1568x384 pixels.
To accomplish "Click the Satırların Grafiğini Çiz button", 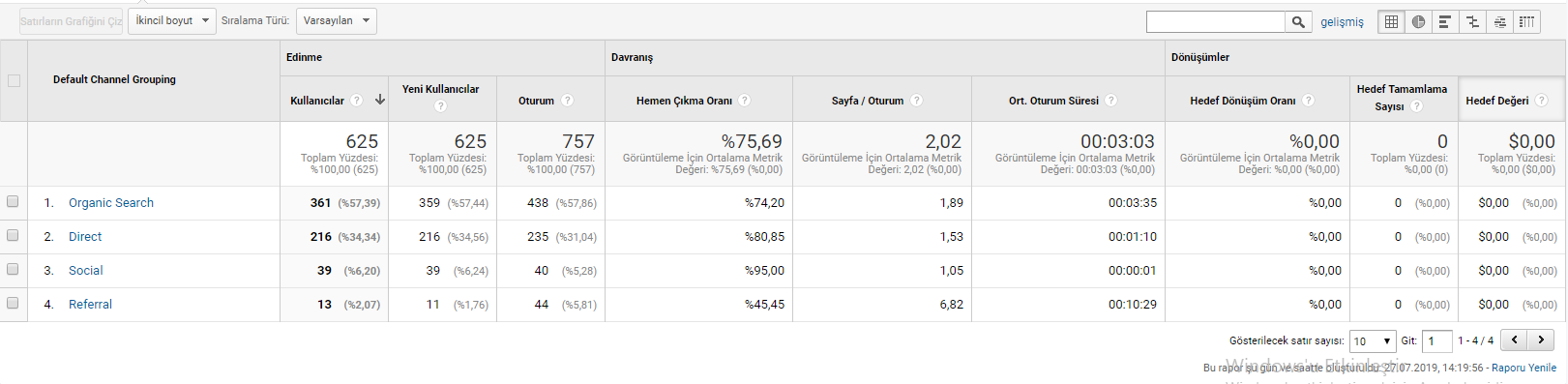I will pos(72,21).
